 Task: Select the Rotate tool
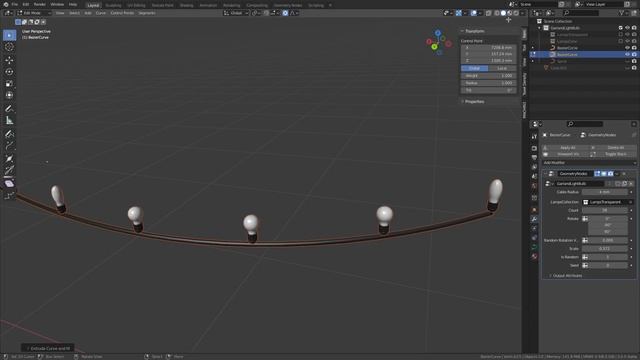click(9, 72)
